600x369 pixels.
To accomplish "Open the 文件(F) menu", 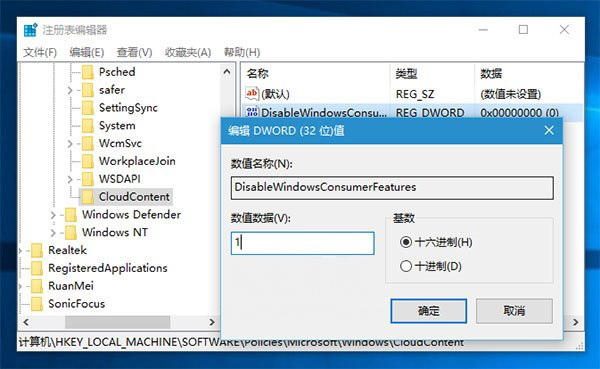I will pos(40,52).
